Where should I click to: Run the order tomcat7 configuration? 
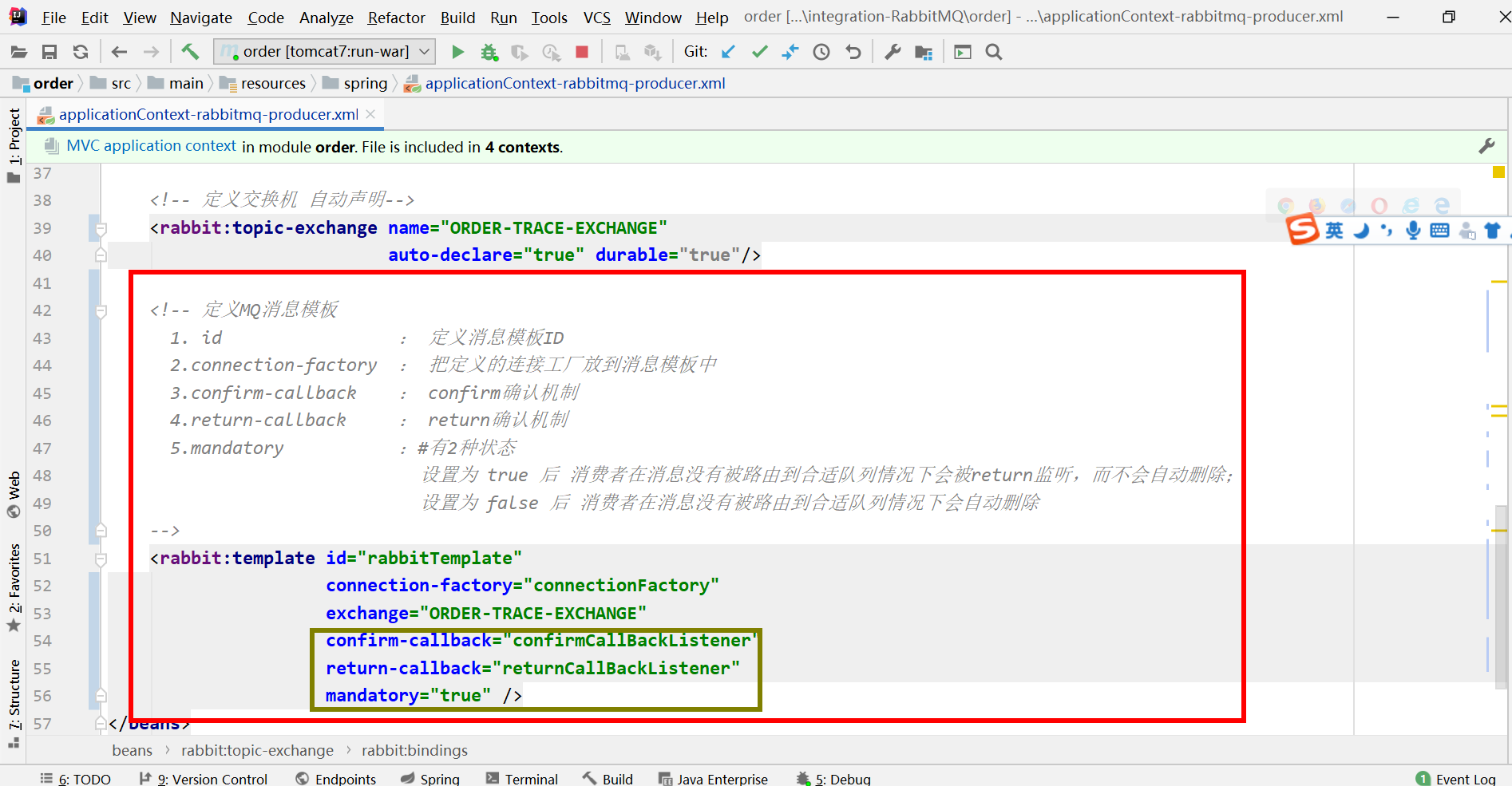click(x=457, y=52)
